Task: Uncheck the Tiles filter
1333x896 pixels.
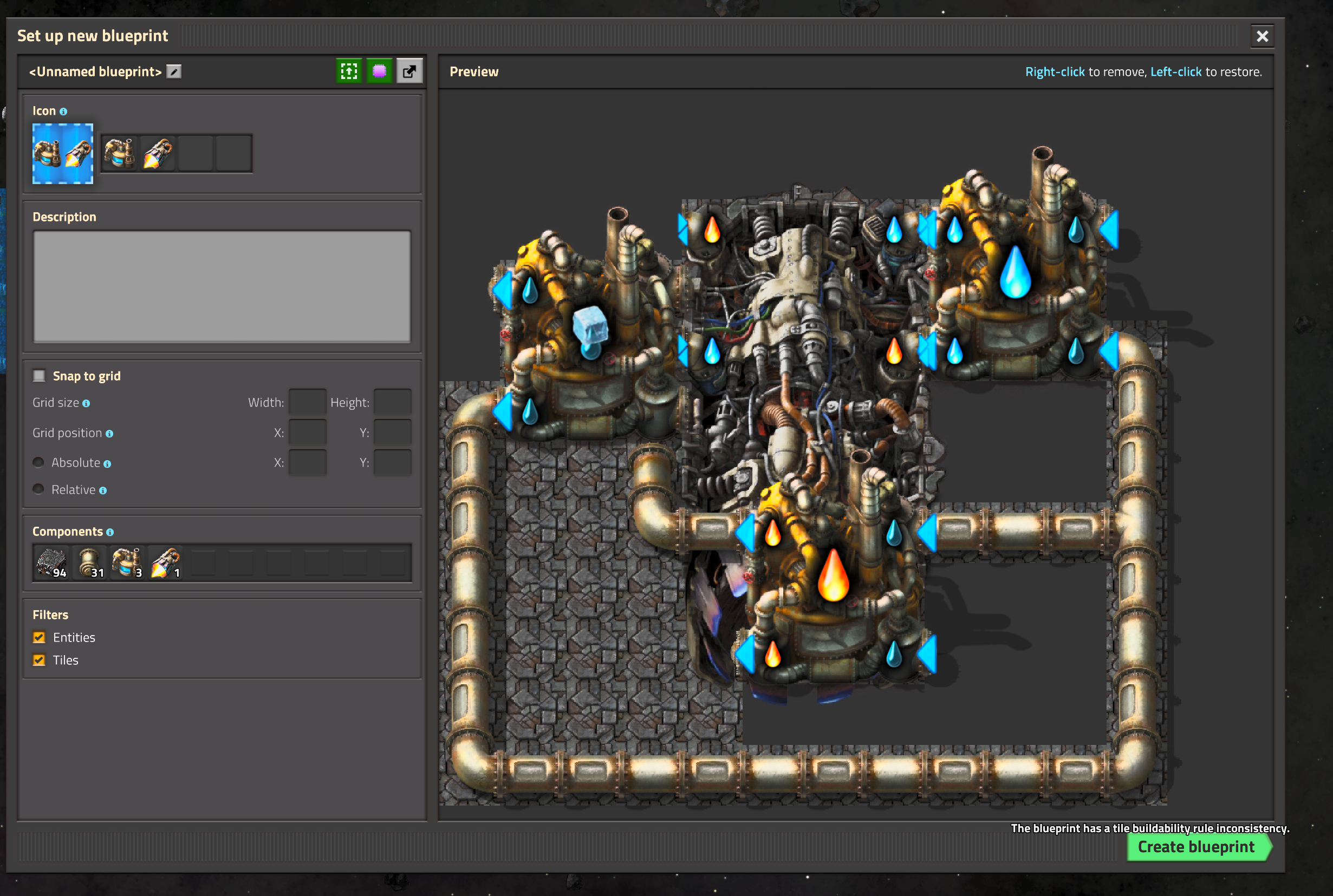Action: [x=39, y=660]
